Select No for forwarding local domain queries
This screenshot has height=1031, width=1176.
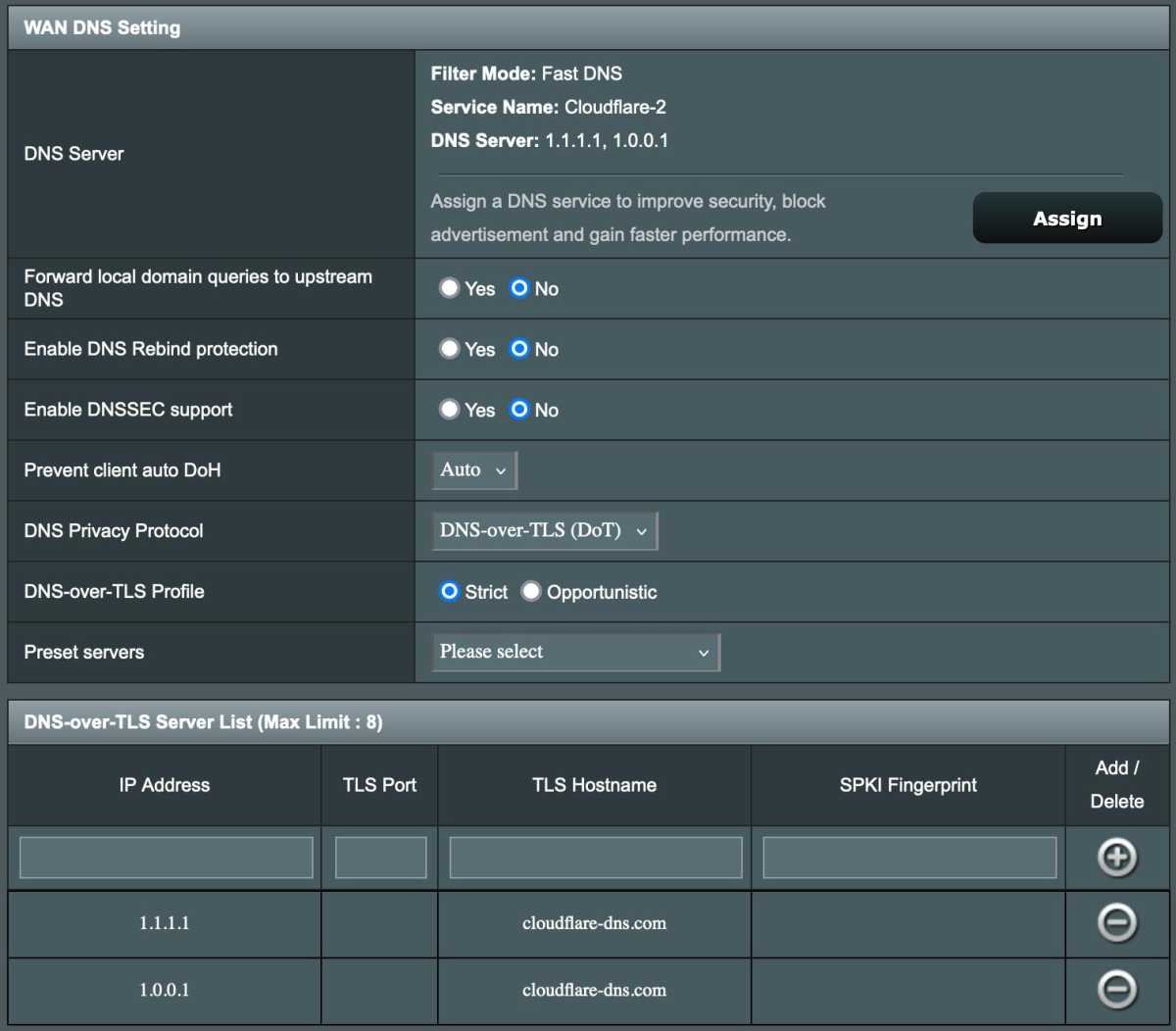click(519, 288)
